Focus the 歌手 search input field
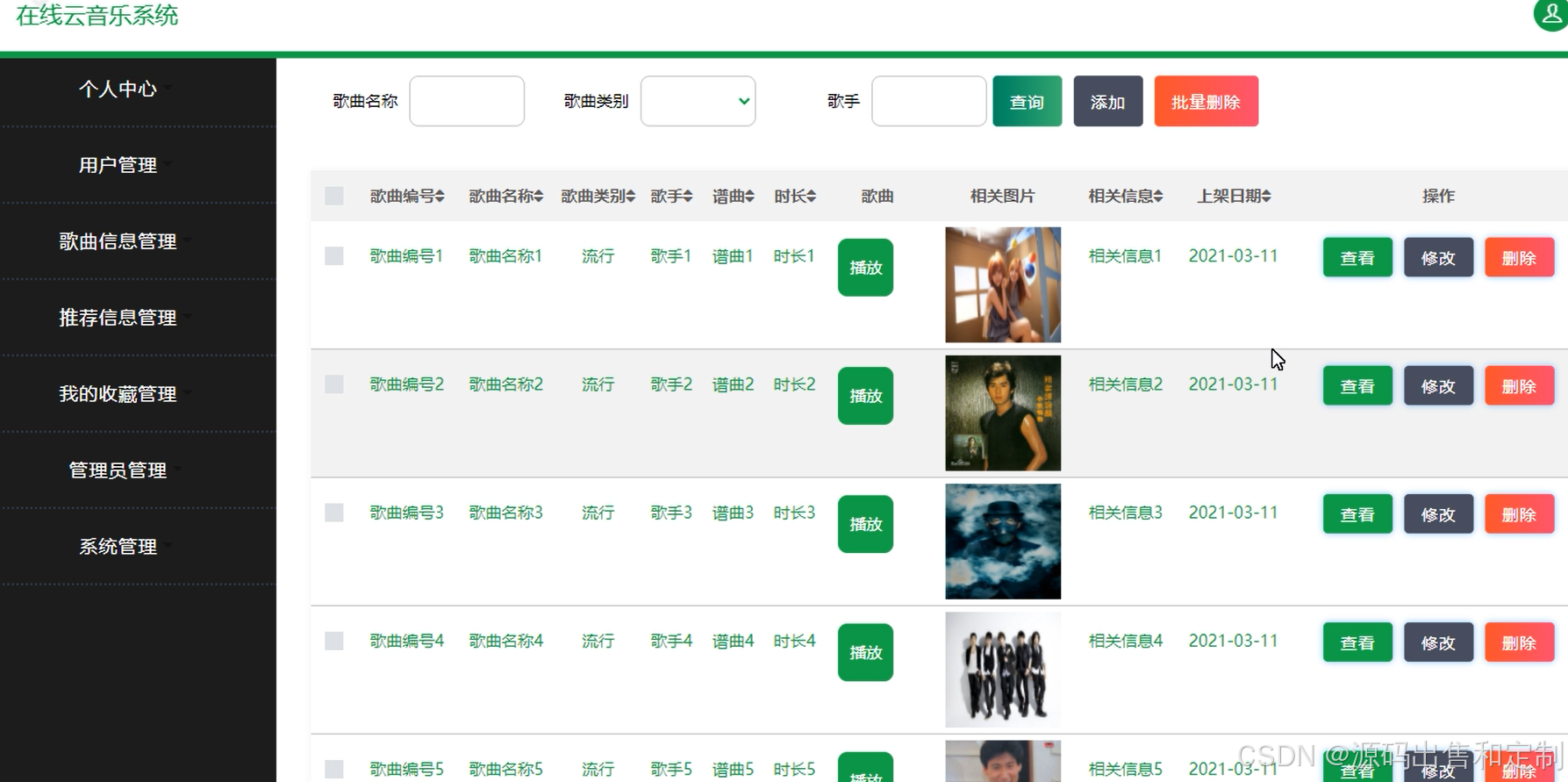This screenshot has width=1568, height=782. click(929, 101)
